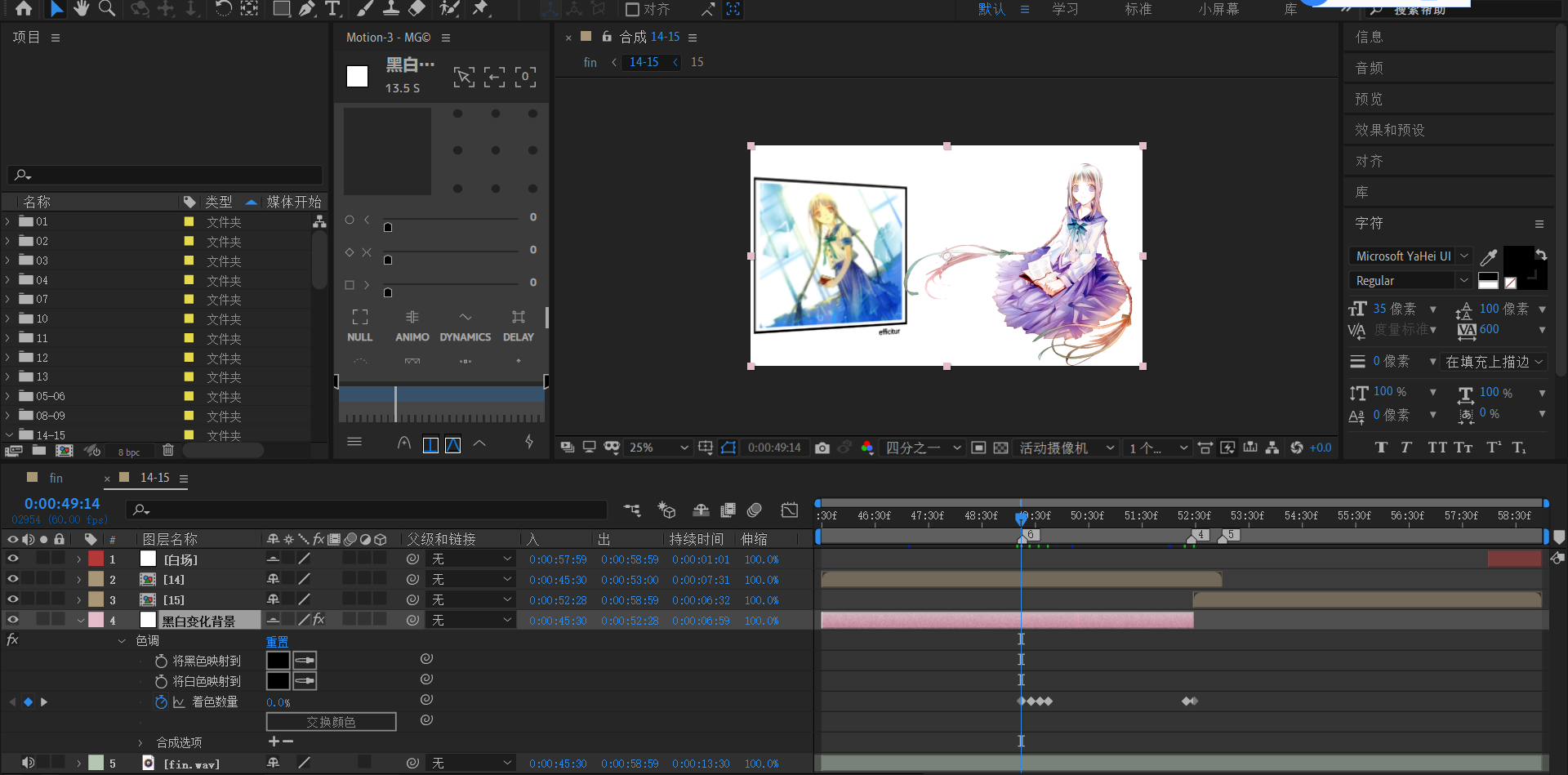Create new folder in project panel
Viewport: 1568px width, 775px height.
point(38,450)
